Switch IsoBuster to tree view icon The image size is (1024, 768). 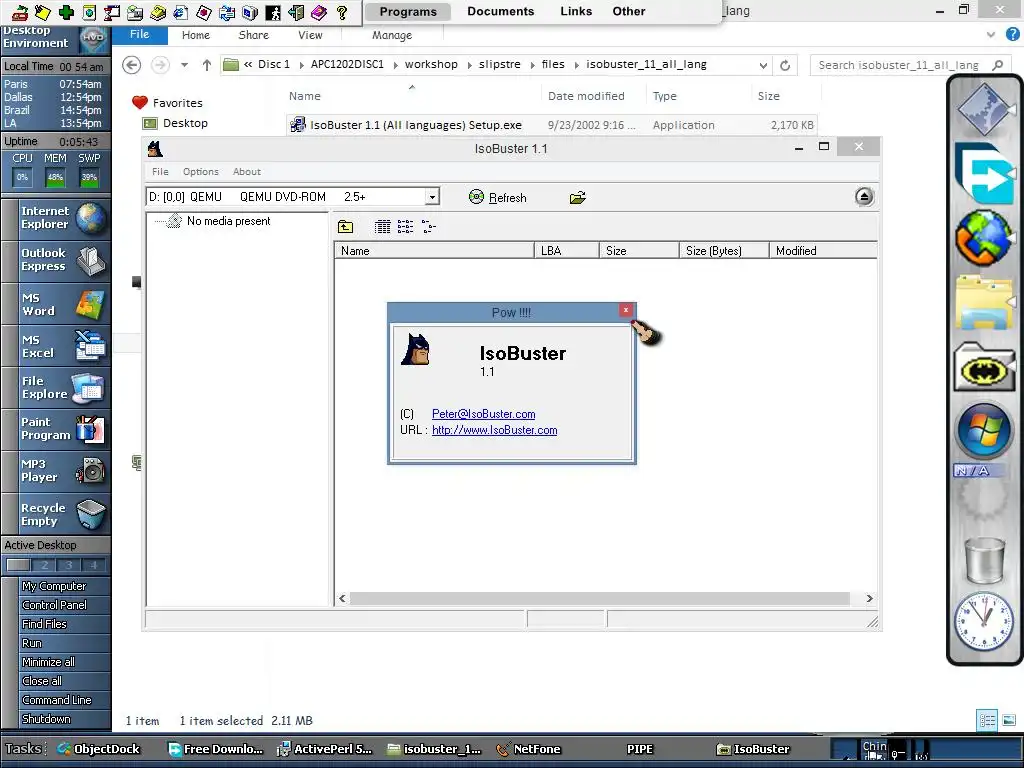pyautogui.click(x=428, y=227)
